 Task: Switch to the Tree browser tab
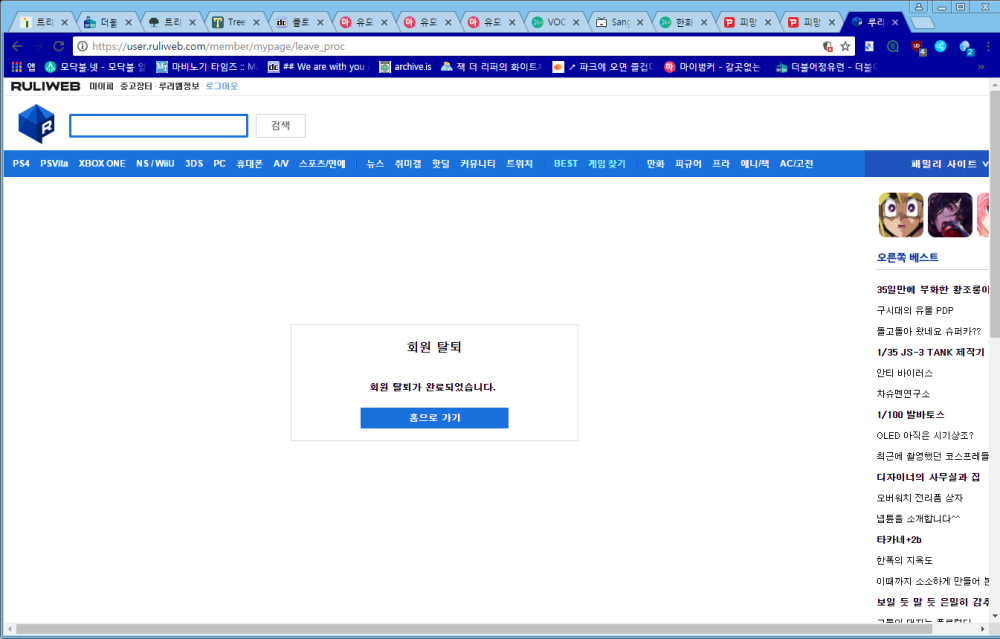(232, 21)
